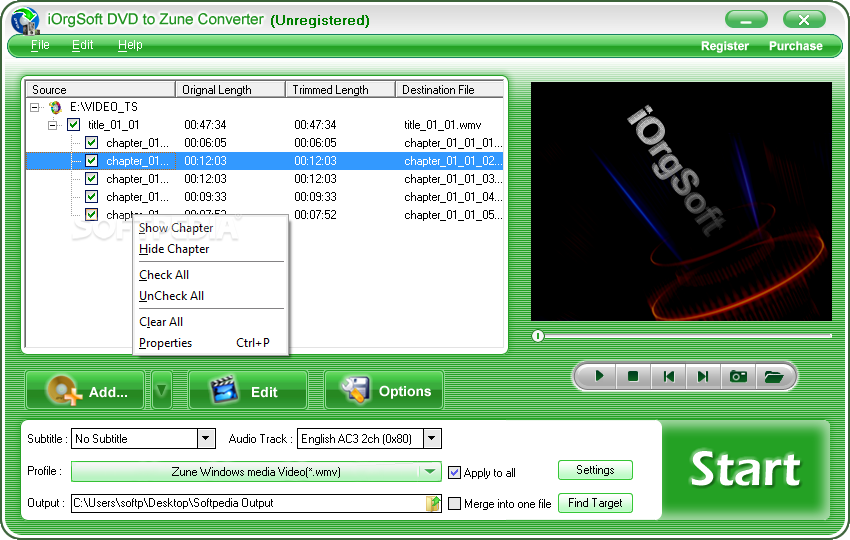The width and height of the screenshot is (850, 540).
Task: Toggle the checkbox of the highlighted 00:12:03 chapter
Action: (92, 160)
